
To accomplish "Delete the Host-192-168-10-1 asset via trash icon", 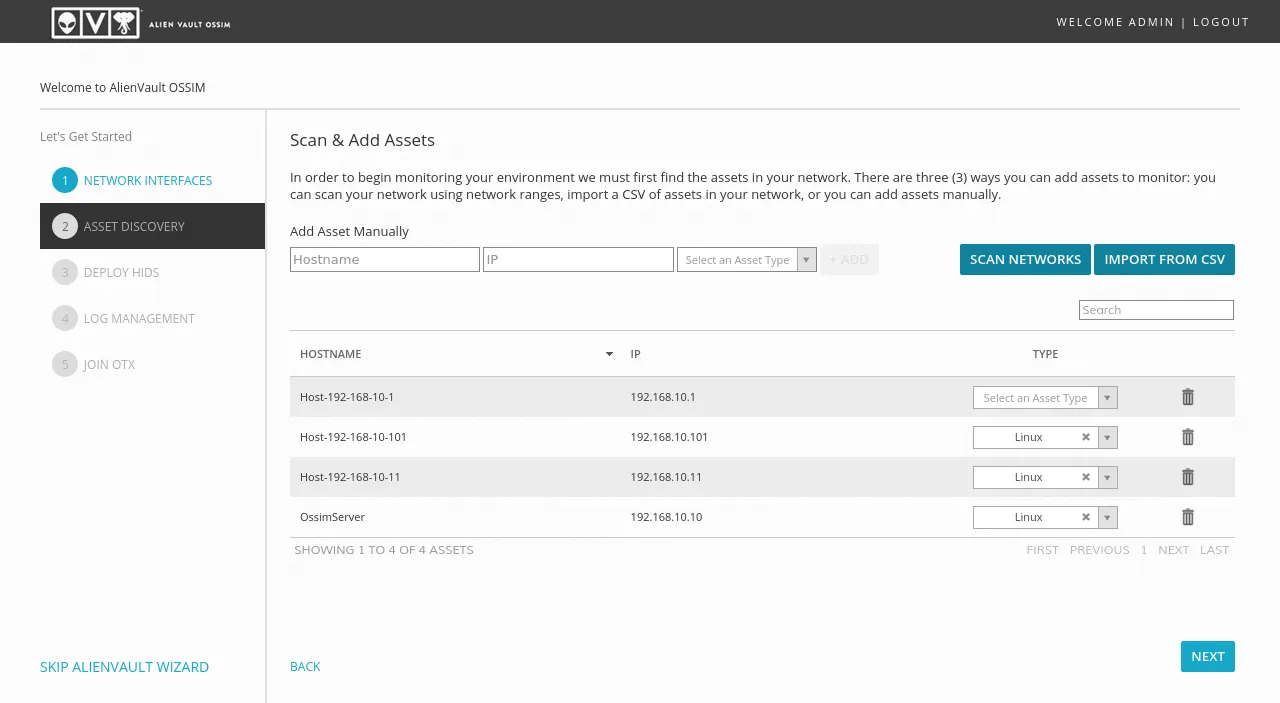I will (x=1188, y=397).
